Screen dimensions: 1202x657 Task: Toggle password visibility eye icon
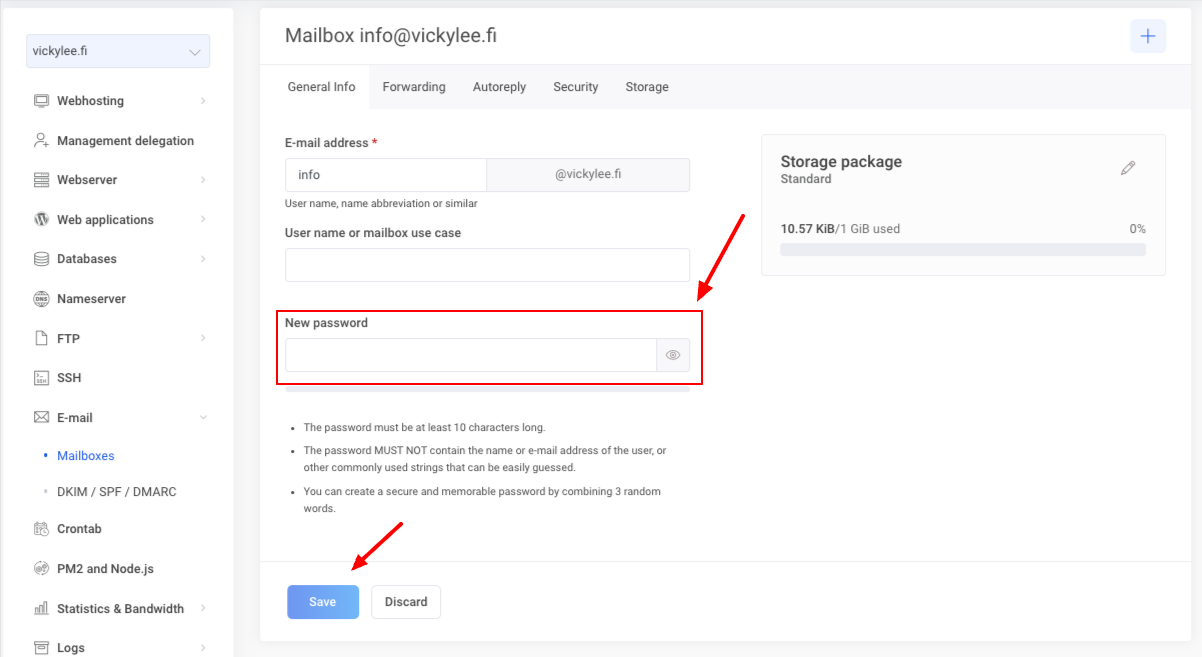tap(673, 355)
